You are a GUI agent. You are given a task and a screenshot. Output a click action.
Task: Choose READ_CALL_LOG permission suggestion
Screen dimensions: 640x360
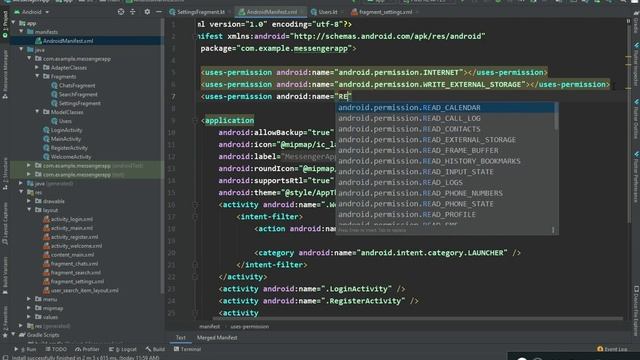point(445,118)
